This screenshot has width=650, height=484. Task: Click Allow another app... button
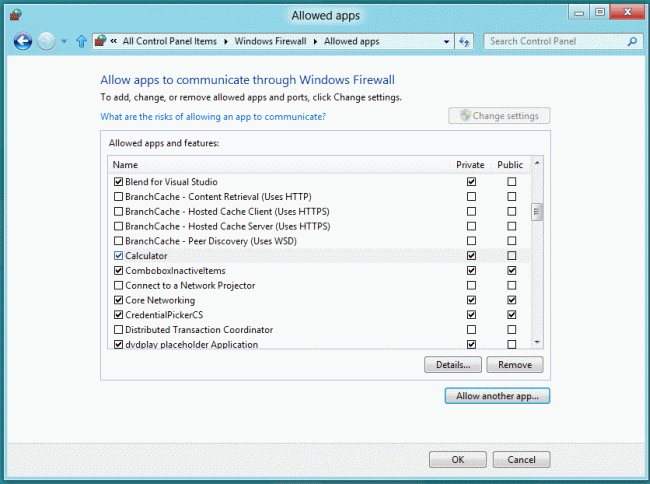(x=497, y=396)
